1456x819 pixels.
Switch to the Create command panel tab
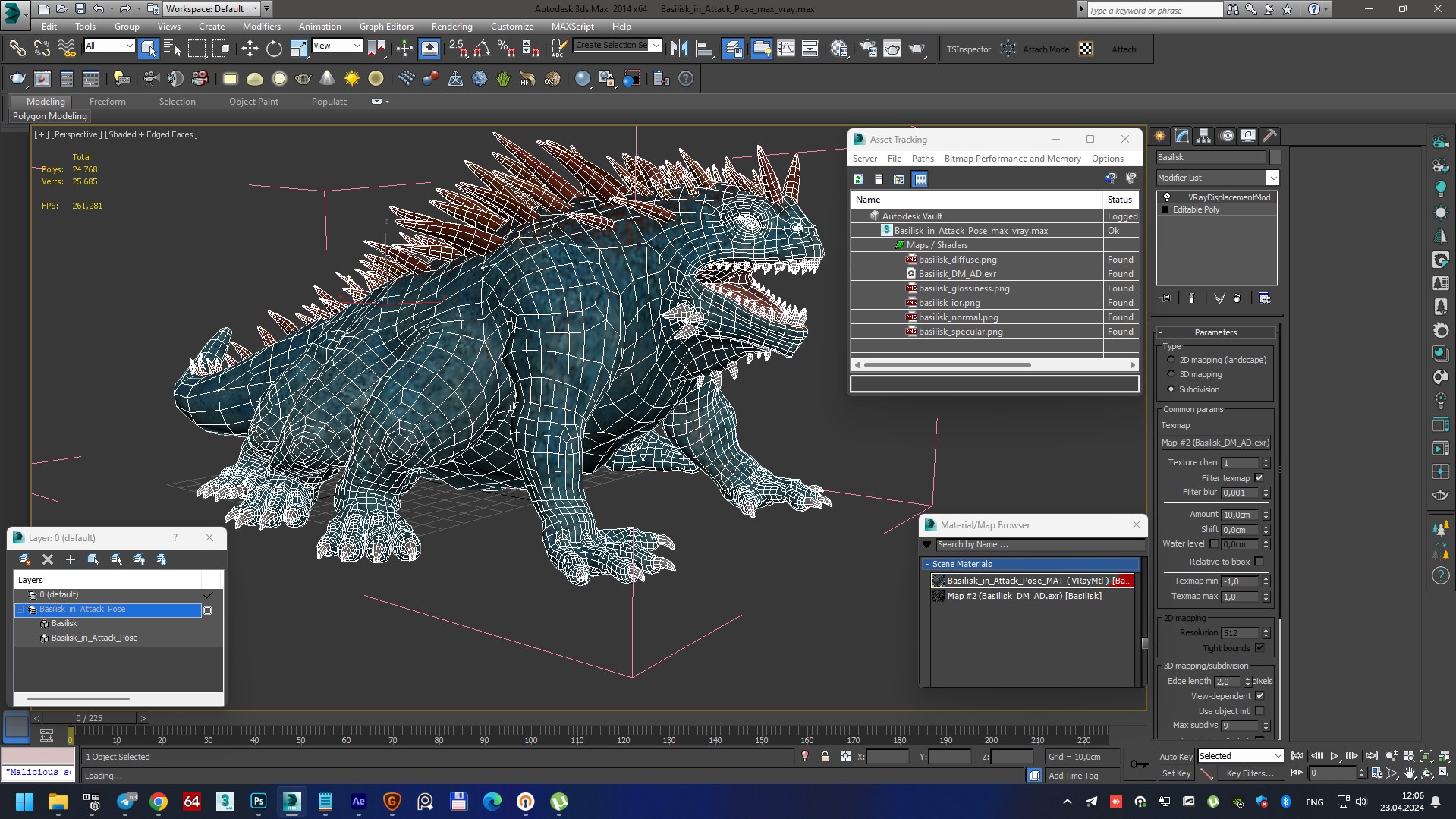[x=1160, y=136]
